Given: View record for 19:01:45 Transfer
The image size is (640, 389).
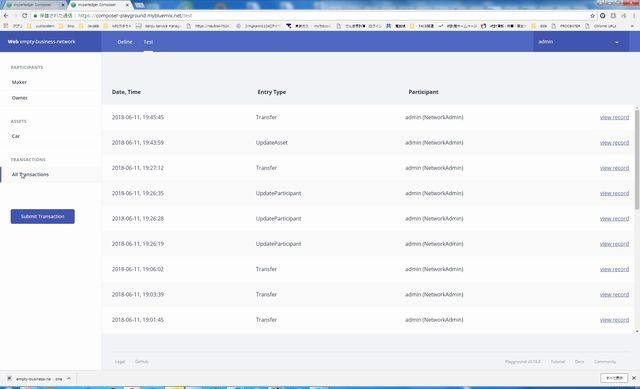Looking at the screenshot, I should coord(614,320).
